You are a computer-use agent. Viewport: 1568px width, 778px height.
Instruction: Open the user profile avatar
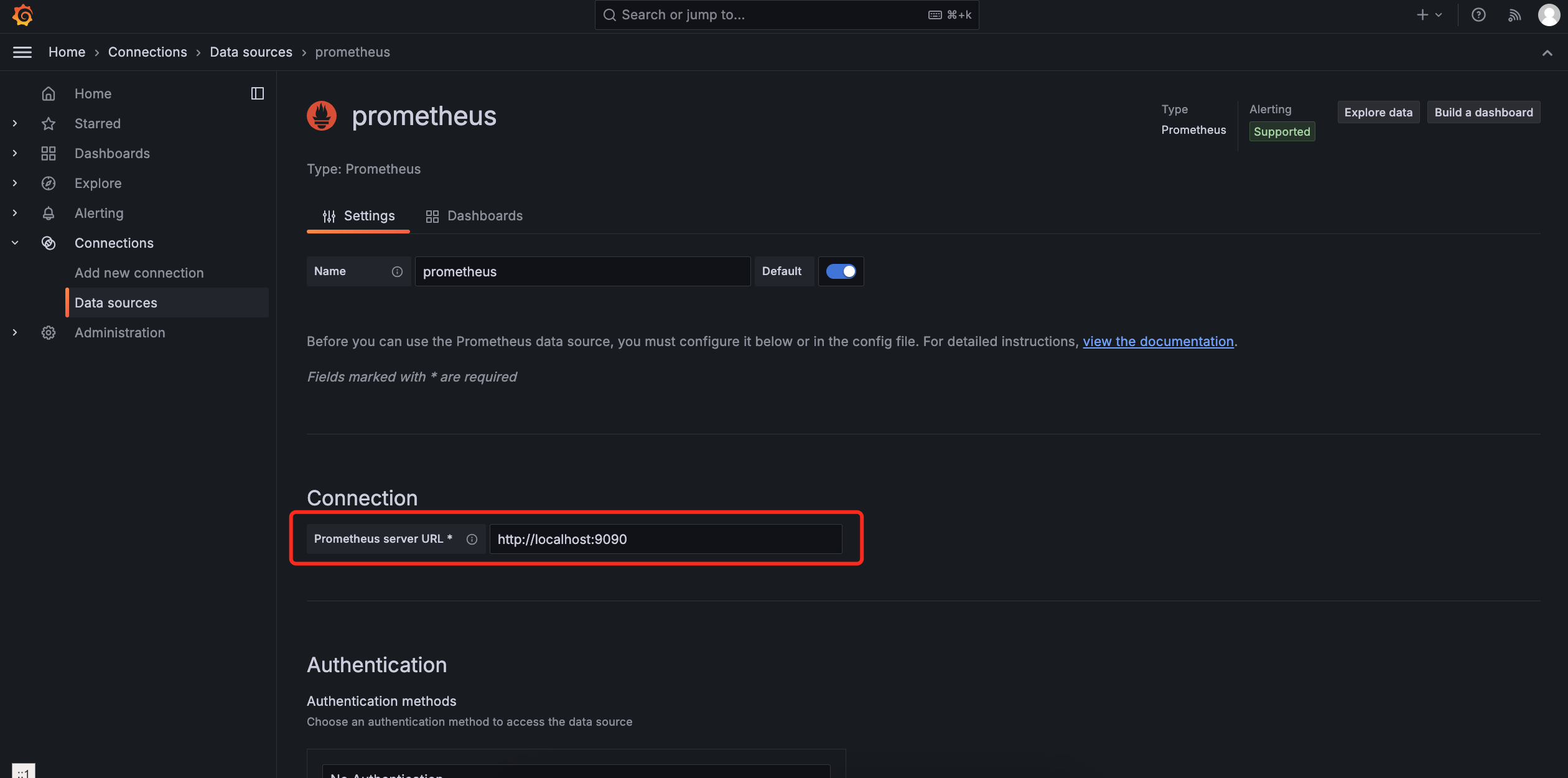point(1549,15)
